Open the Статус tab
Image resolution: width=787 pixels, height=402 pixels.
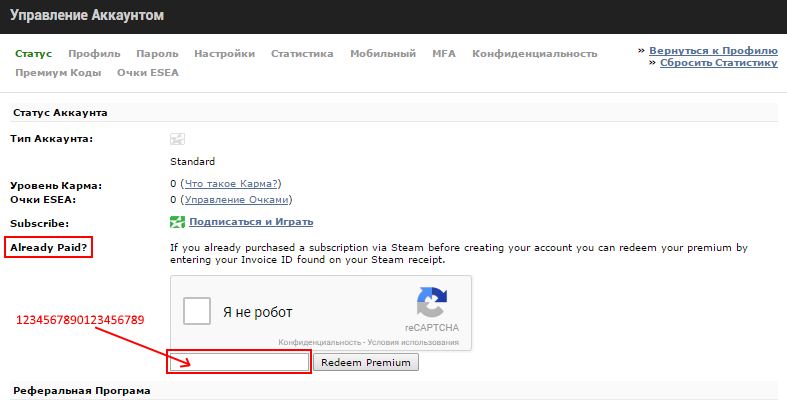[x=34, y=54]
